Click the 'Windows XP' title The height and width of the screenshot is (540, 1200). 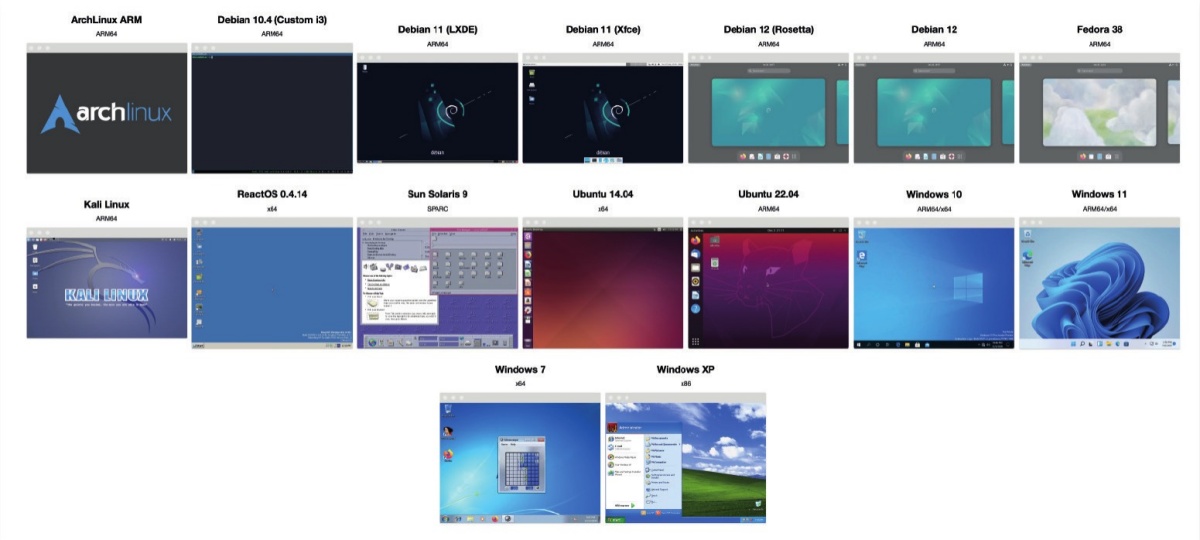(686, 370)
